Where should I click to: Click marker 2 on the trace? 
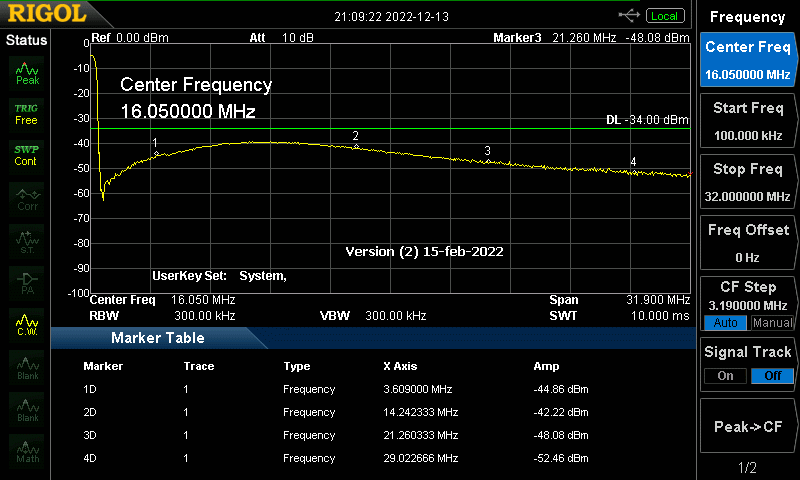pyautogui.click(x=356, y=146)
